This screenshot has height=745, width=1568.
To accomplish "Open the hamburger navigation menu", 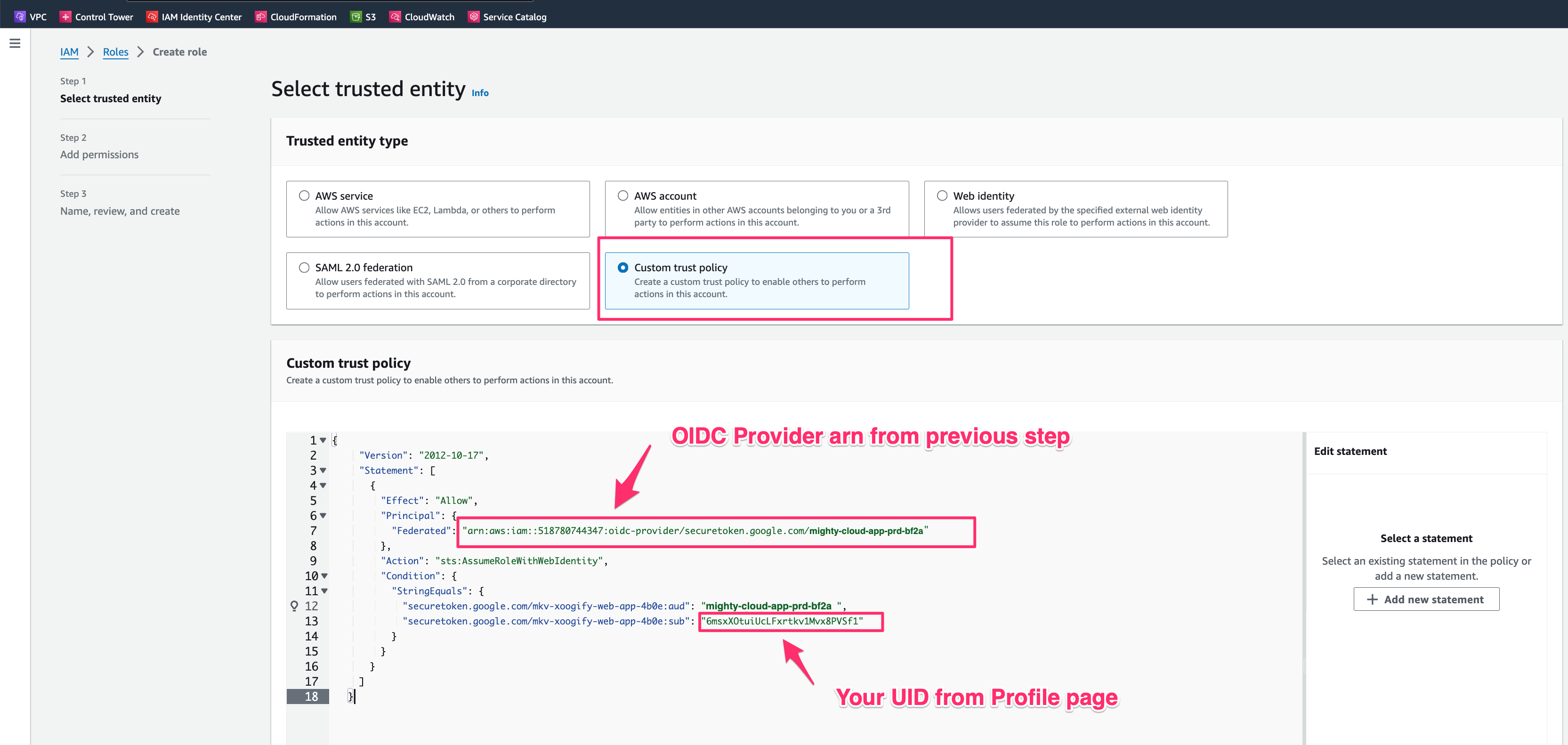I will (x=15, y=43).
